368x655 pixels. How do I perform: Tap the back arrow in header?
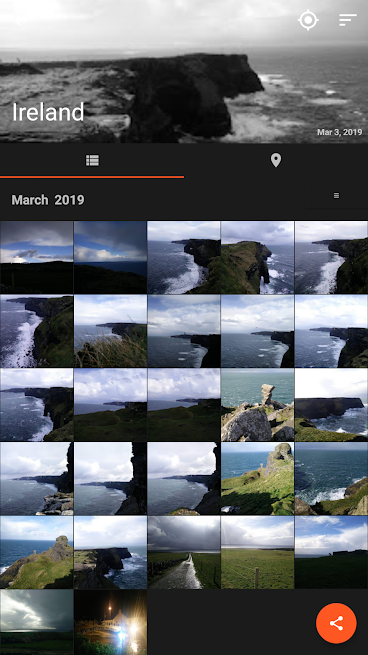tap(17, 20)
